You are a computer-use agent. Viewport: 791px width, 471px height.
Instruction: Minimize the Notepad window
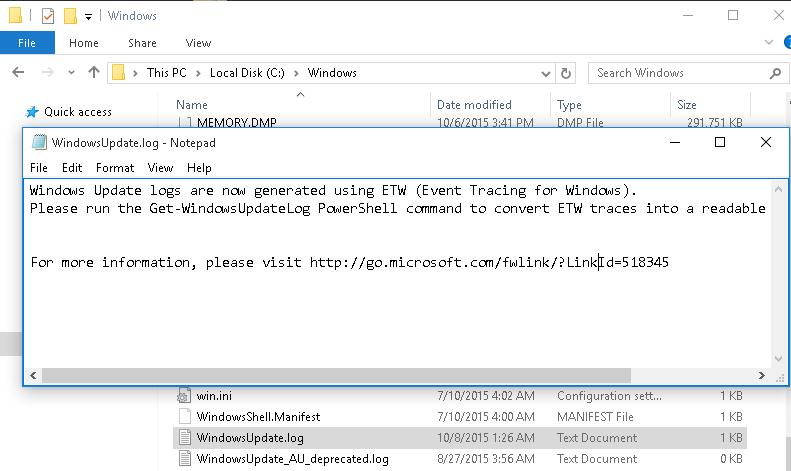pyautogui.click(x=674, y=143)
